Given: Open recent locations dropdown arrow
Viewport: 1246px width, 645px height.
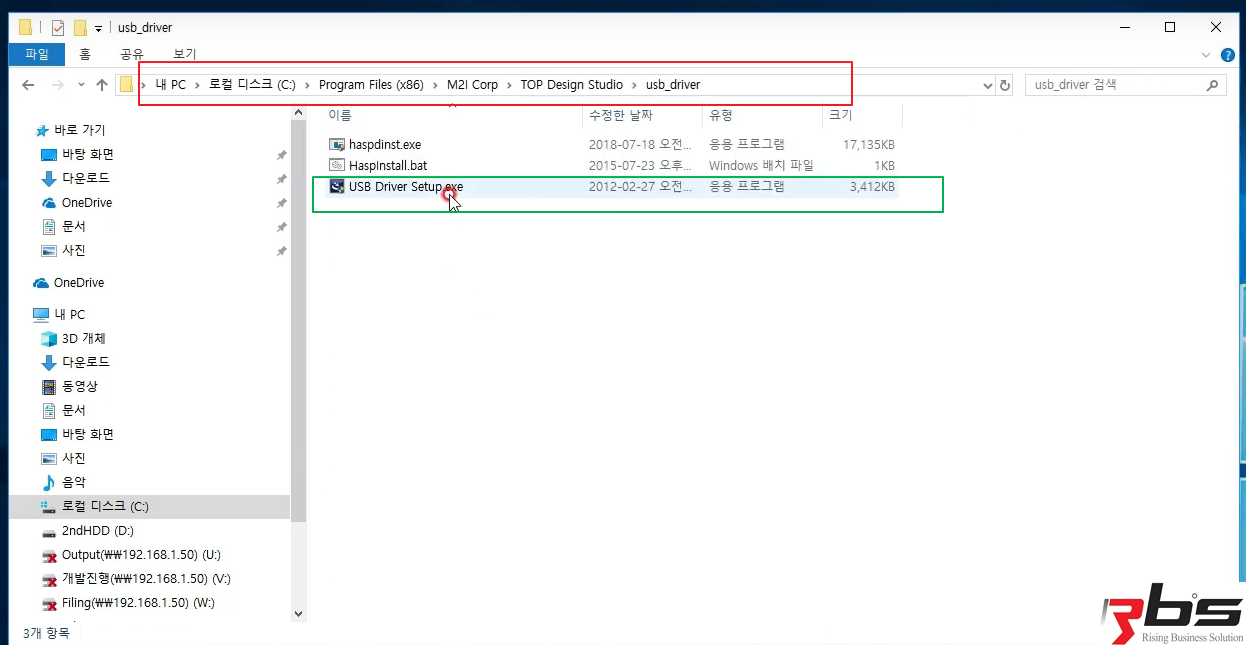Looking at the screenshot, I should click(x=80, y=86).
